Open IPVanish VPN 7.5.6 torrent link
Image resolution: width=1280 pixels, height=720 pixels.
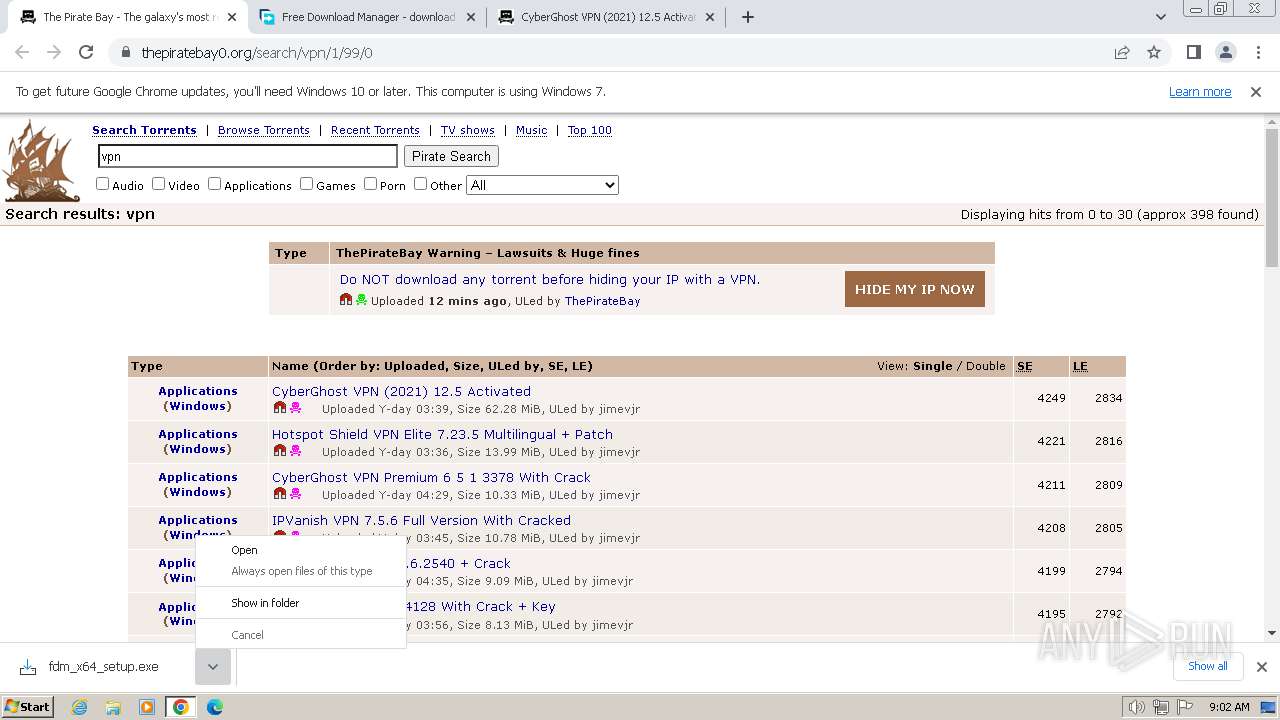(x=421, y=520)
